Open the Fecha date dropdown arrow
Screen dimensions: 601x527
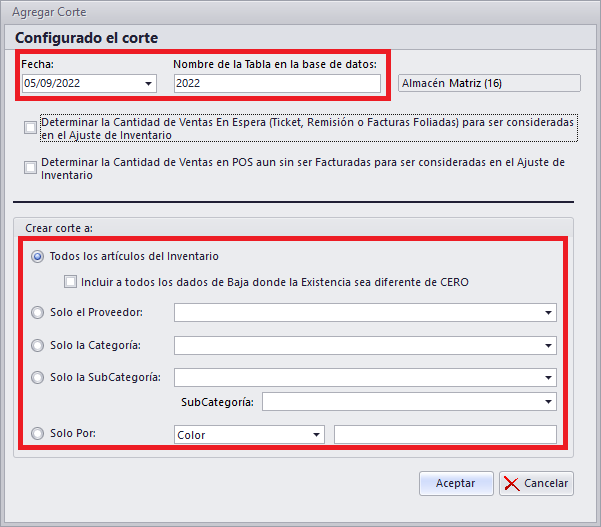click(148, 84)
